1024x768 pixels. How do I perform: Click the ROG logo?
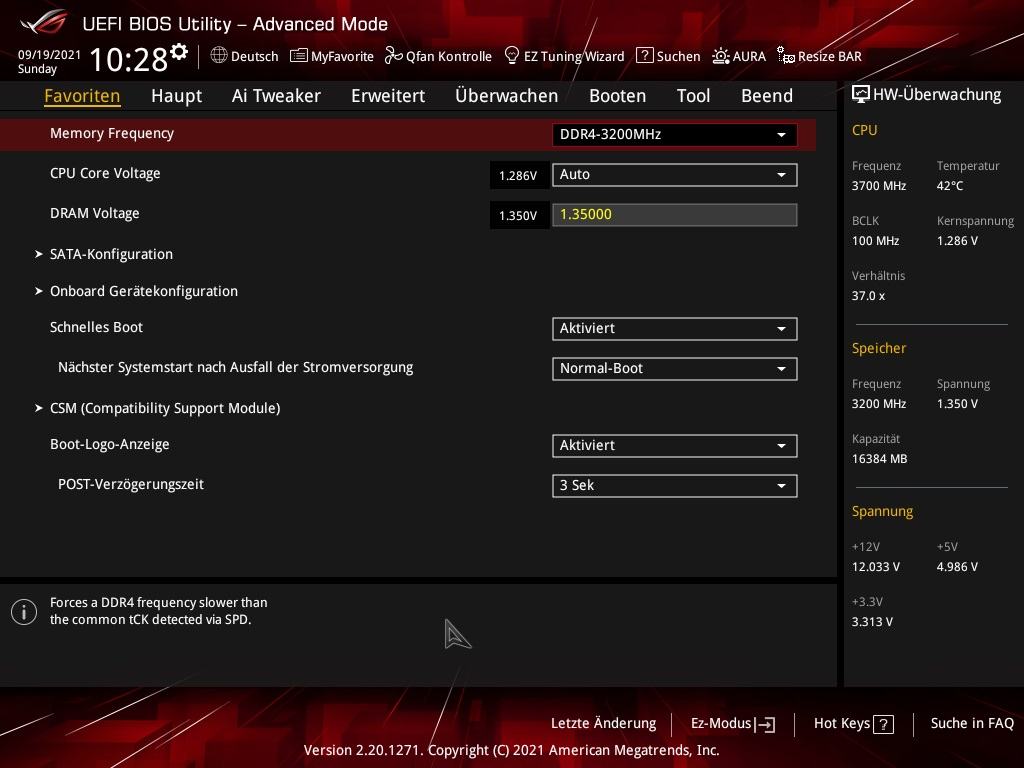(44, 22)
